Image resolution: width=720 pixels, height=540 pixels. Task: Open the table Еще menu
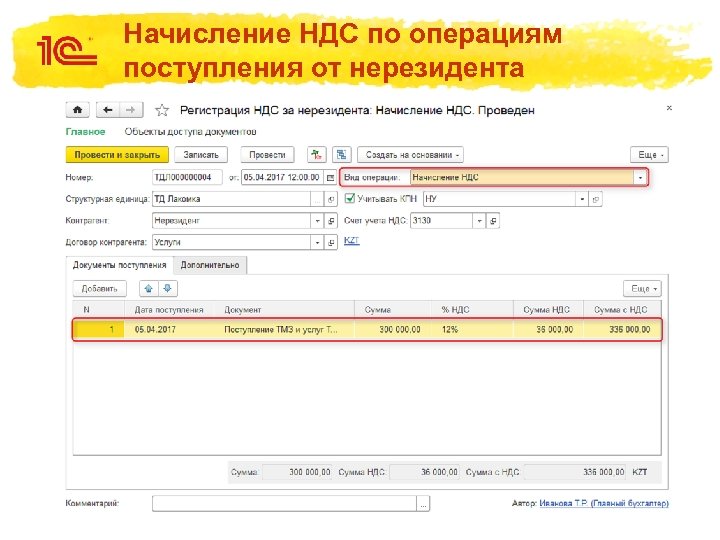(642, 288)
